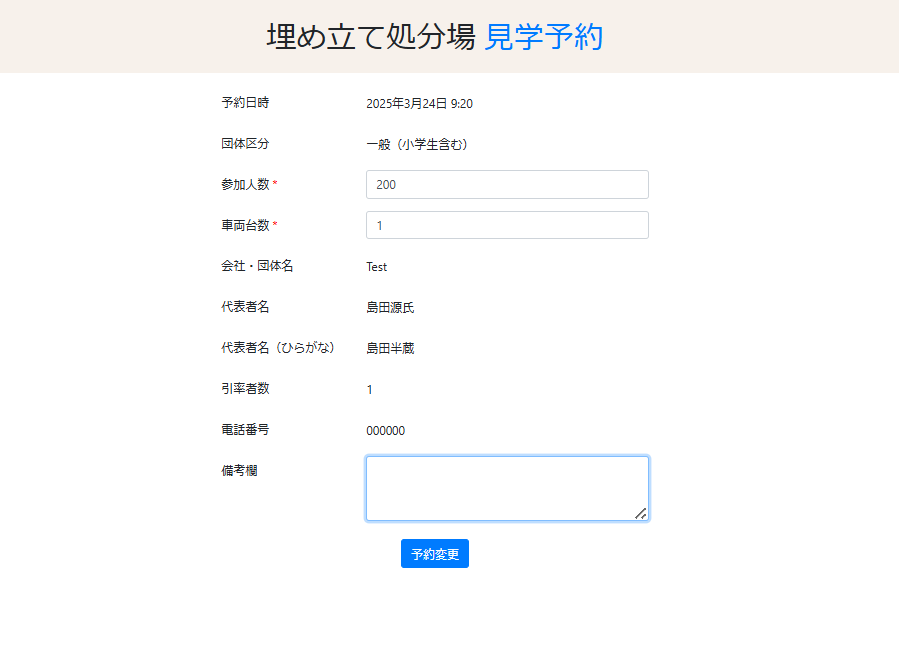The height and width of the screenshot is (660, 899).
Task: Click the 備考欄 label
Action: coord(239,470)
